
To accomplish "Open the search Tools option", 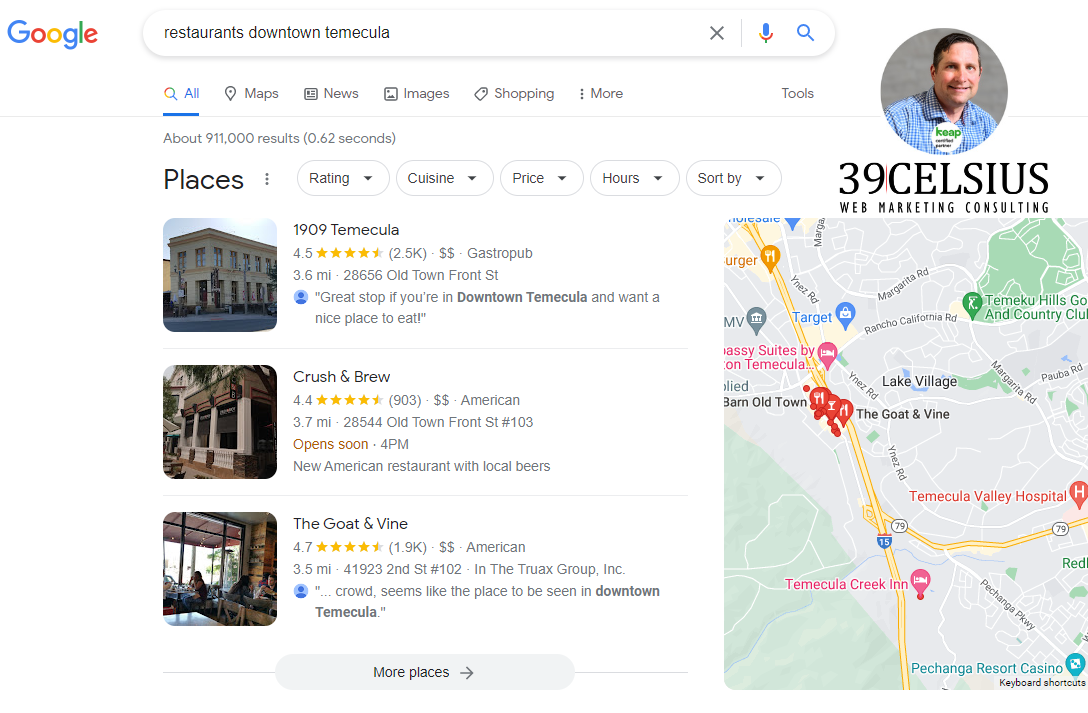I will click(797, 94).
